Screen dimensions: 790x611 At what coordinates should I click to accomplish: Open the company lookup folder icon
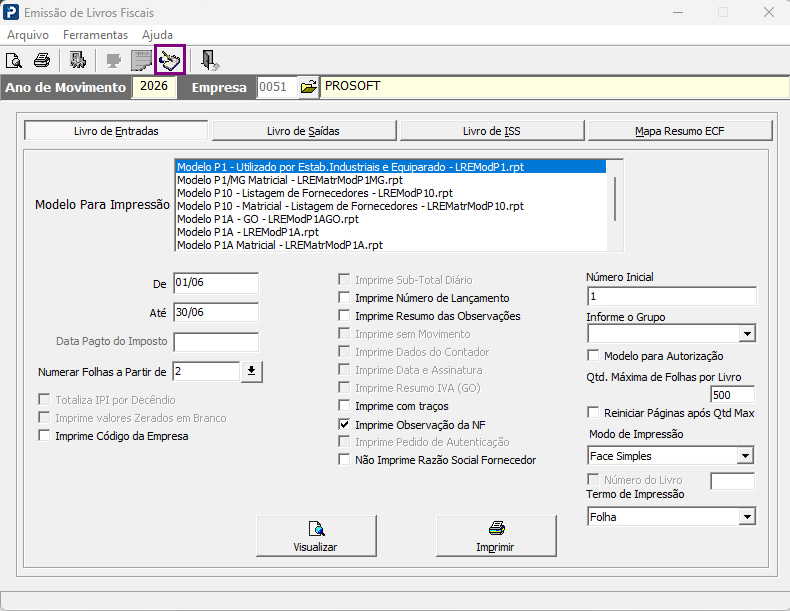[308, 87]
